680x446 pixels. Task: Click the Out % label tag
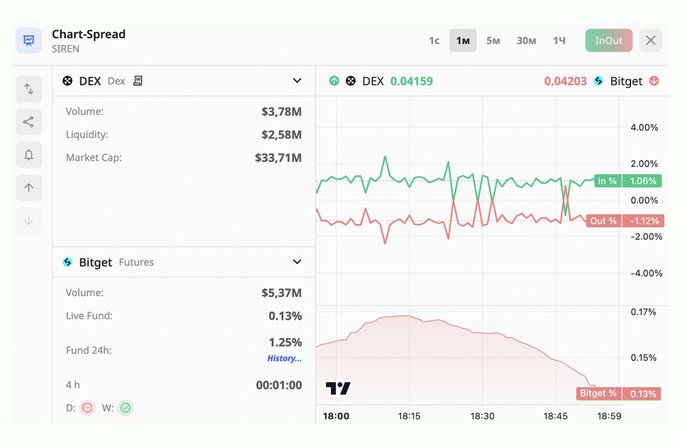(x=603, y=221)
